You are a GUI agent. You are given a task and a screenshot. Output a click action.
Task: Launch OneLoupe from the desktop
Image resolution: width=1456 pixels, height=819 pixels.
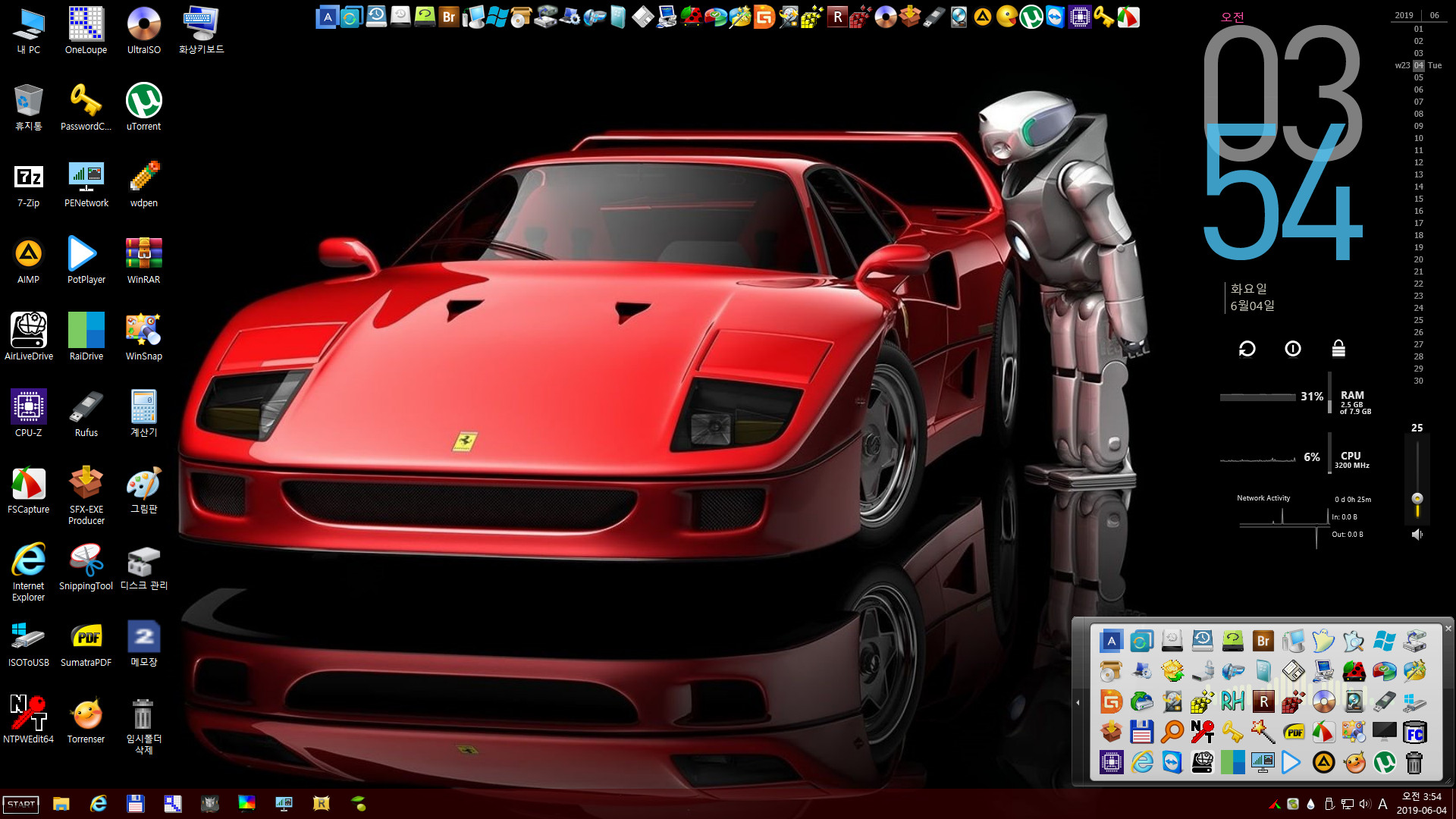(86, 31)
